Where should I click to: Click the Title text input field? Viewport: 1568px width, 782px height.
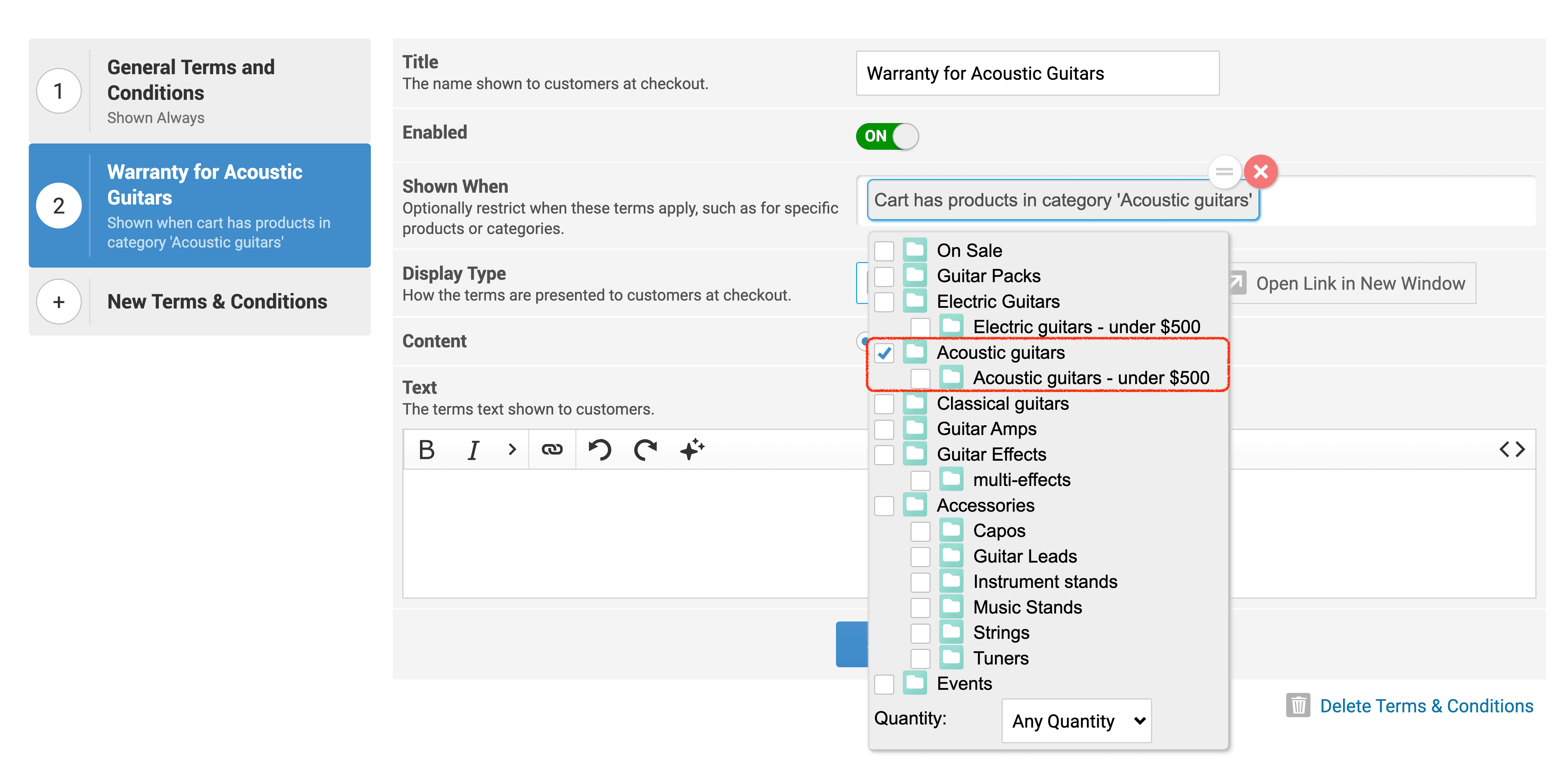[x=1037, y=73]
